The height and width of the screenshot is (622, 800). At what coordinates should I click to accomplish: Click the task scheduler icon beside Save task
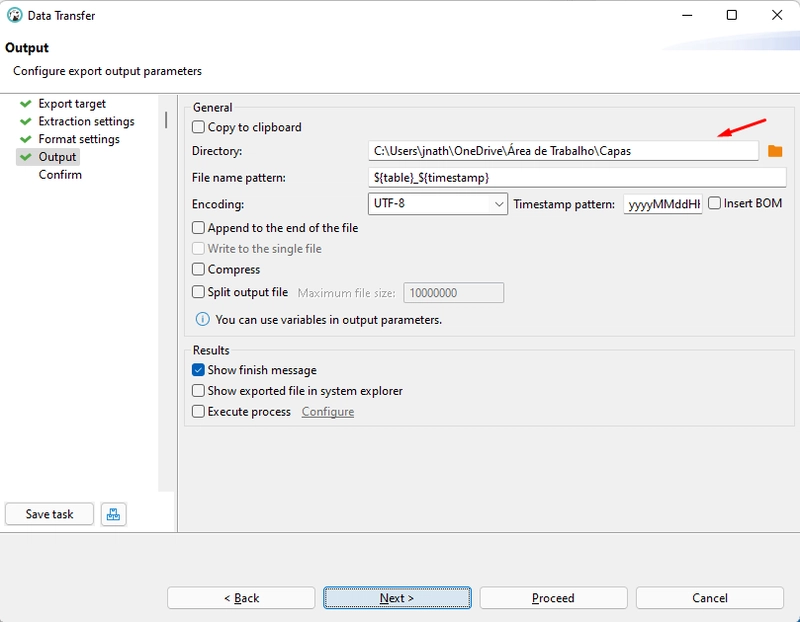pyautogui.click(x=113, y=514)
